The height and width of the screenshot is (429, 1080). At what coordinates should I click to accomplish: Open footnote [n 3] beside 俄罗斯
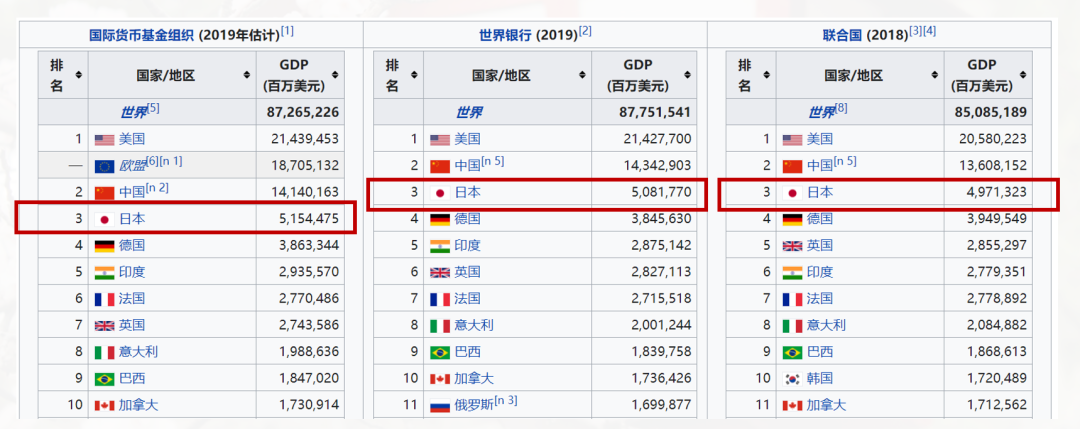tap(506, 402)
